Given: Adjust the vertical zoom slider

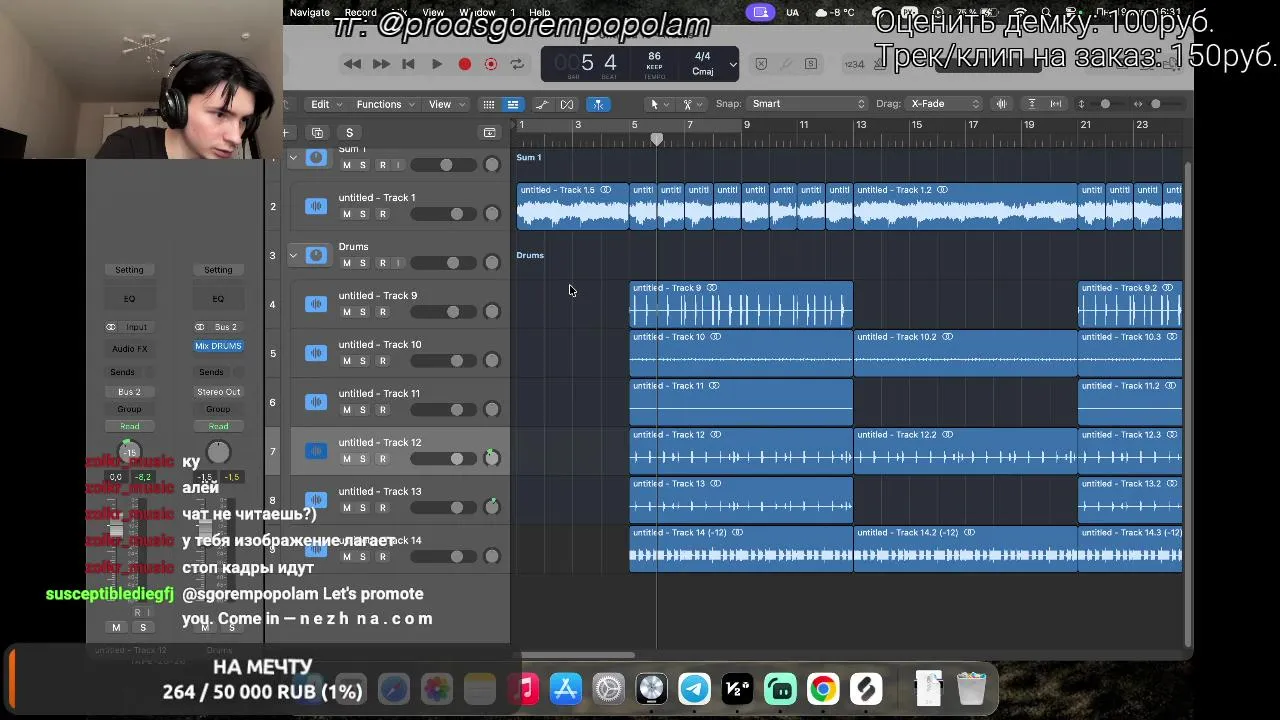Looking at the screenshot, I should coord(1105,104).
